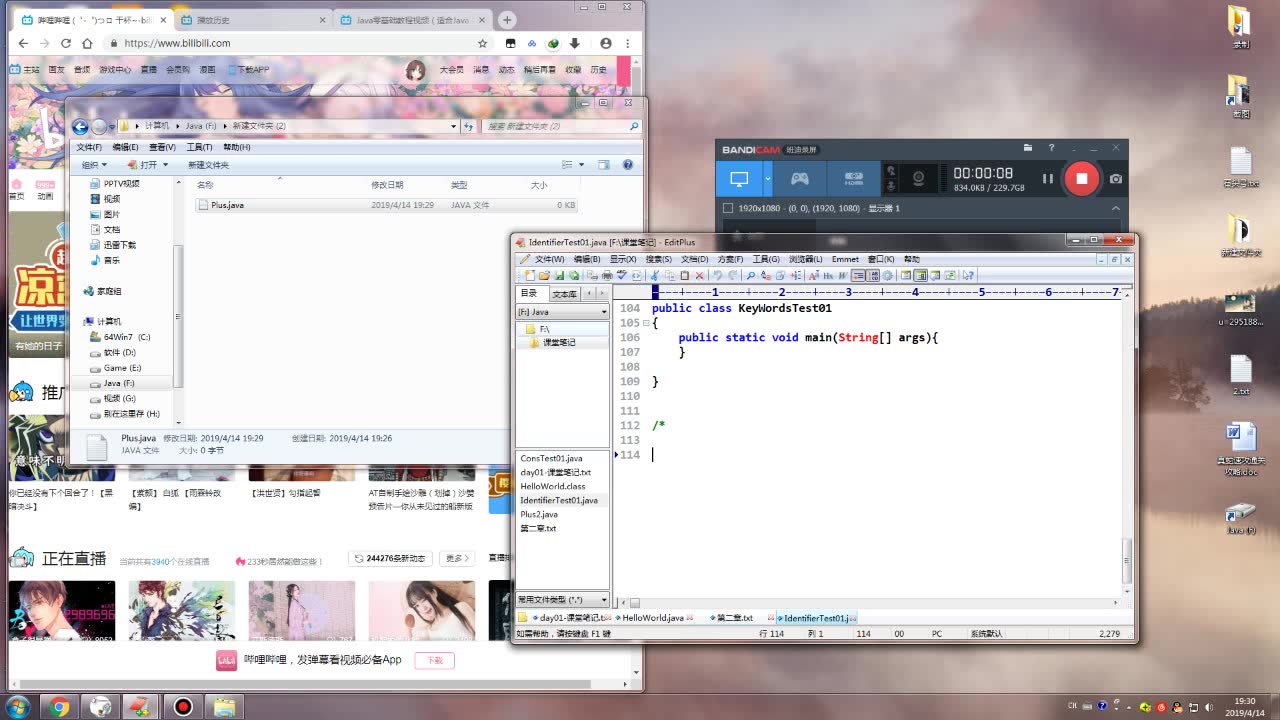Collapse Bandicam panel with chevron

pyautogui.click(x=1116, y=208)
